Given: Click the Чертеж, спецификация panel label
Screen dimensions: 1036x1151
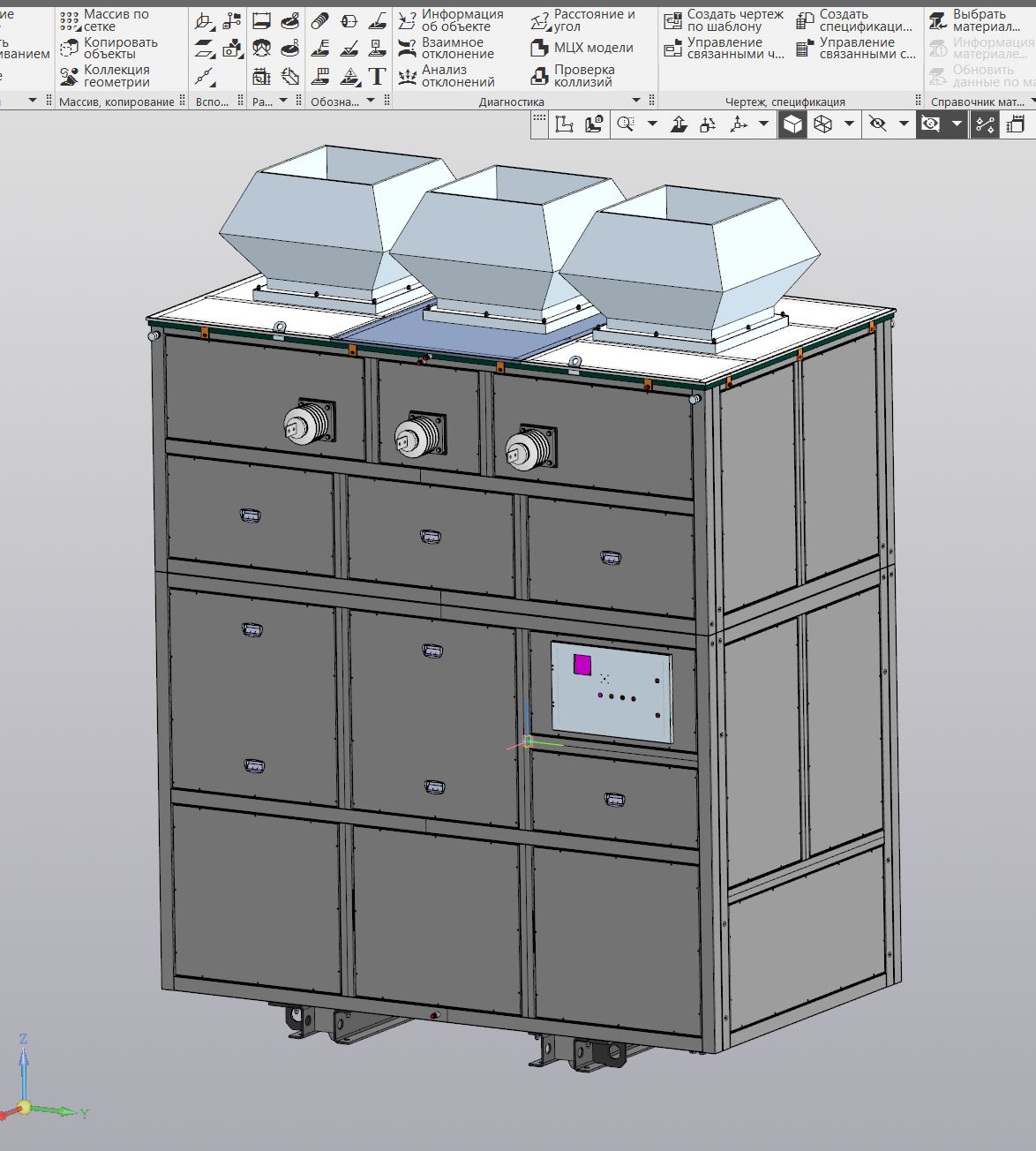Looking at the screenshot, I should [x=785, y=102].
